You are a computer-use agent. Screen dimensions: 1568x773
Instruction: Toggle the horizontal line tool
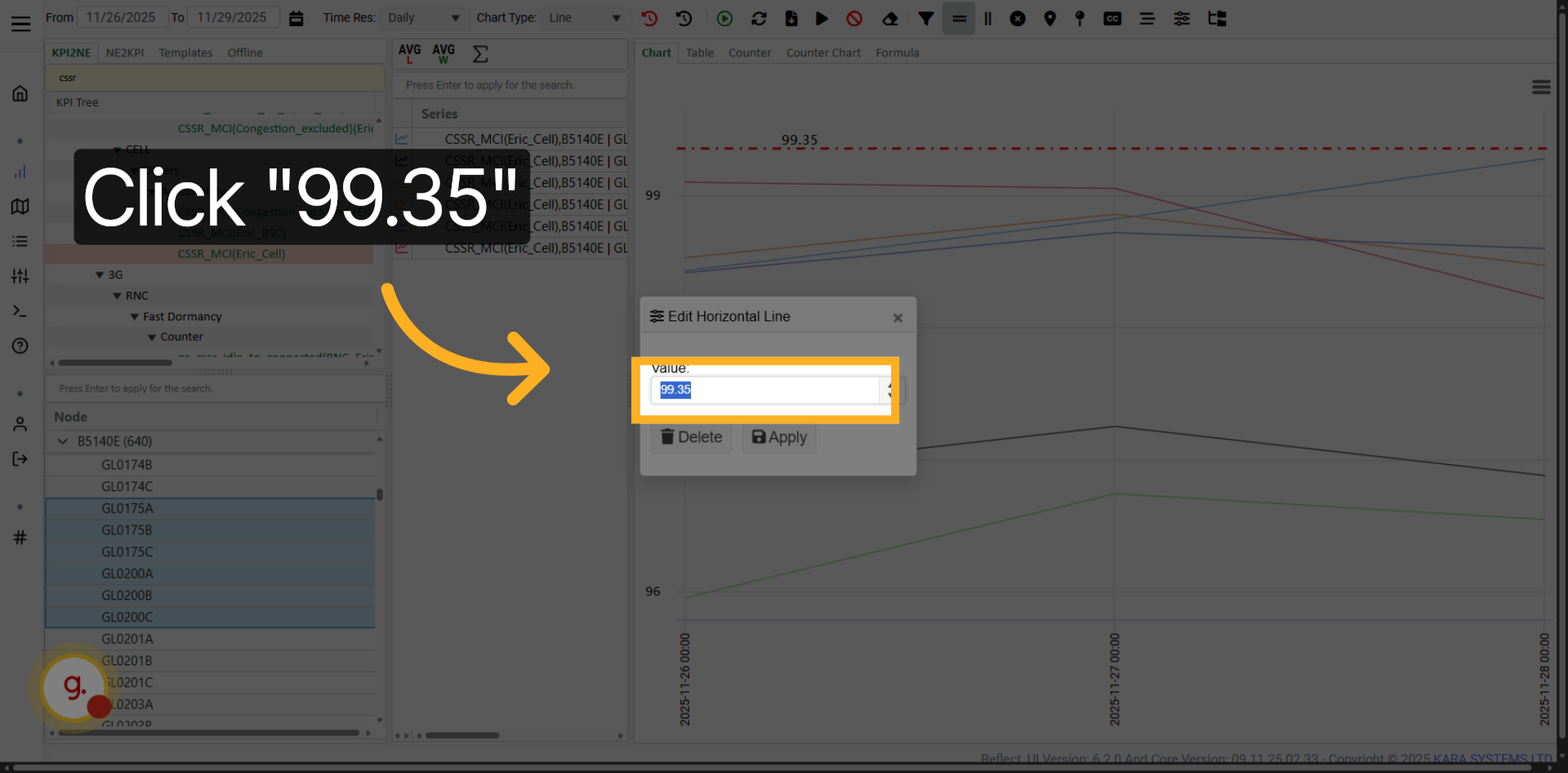click(959, 18)
